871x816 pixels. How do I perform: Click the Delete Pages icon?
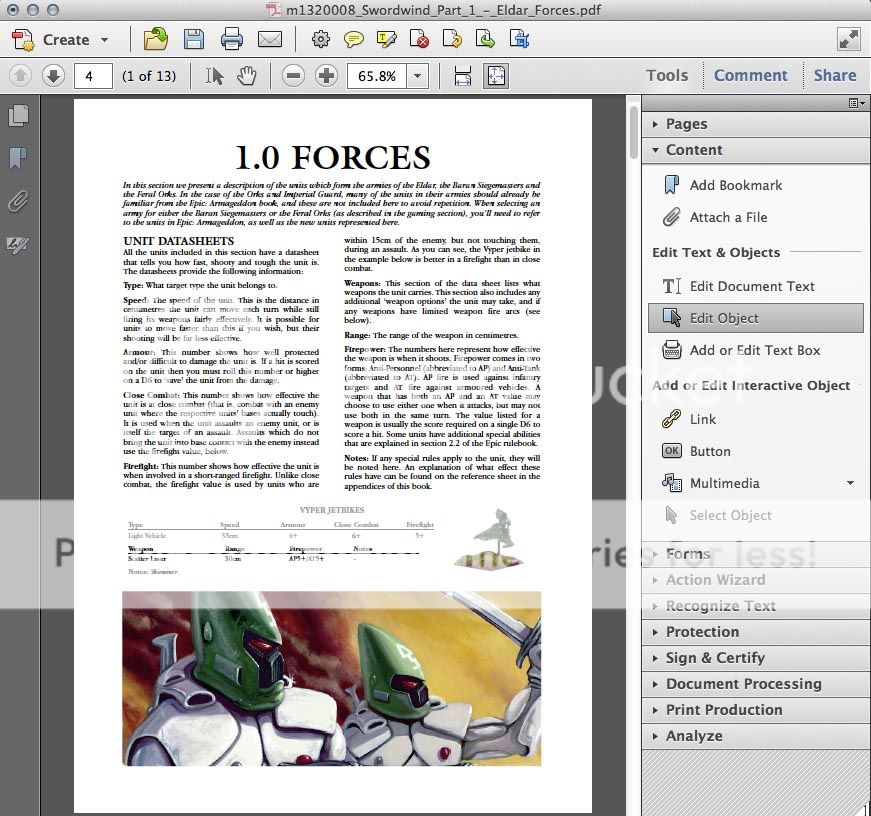pyautogui.click(x=419, y=39)
